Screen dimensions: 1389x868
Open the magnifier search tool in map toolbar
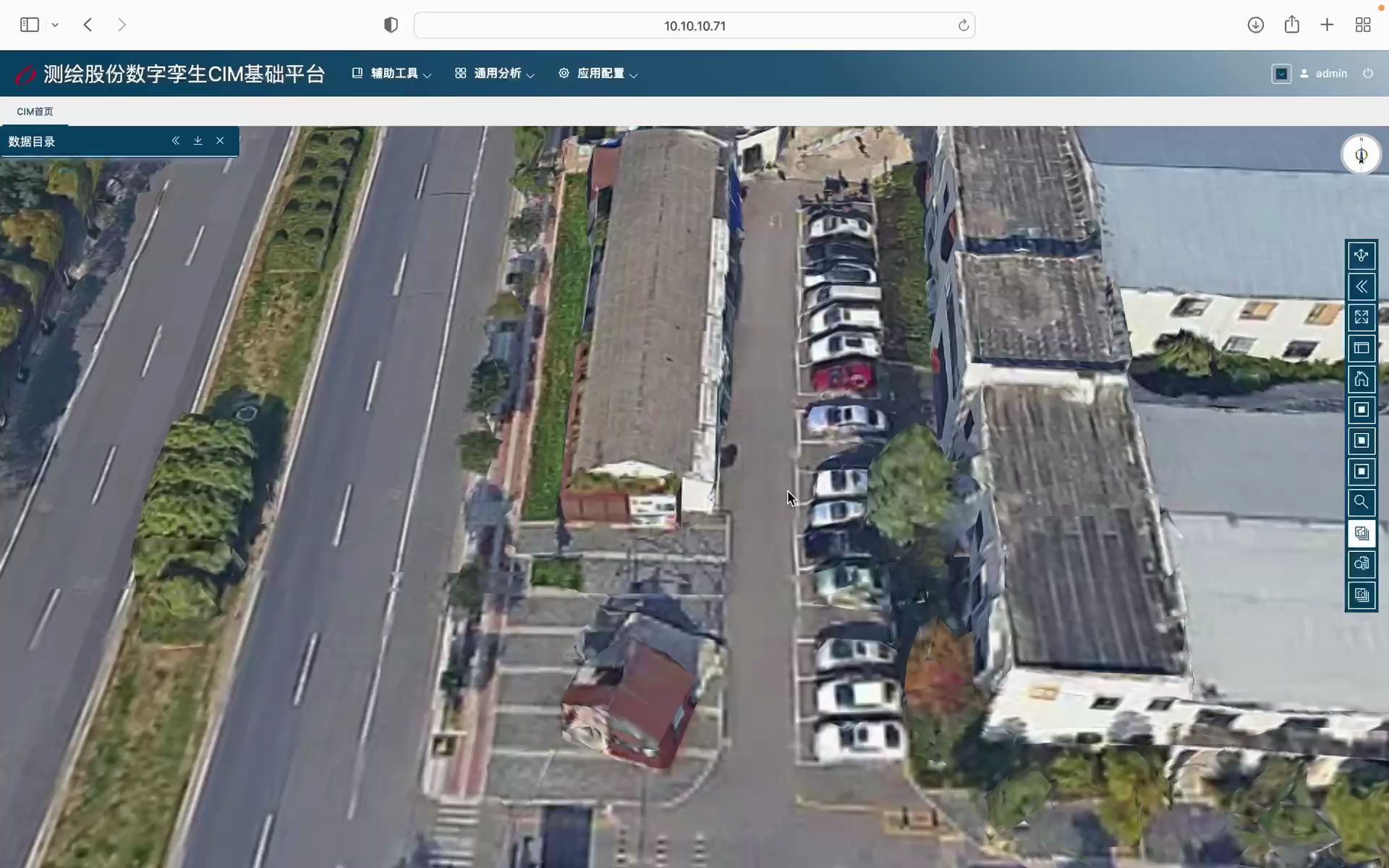point(1361,502)
